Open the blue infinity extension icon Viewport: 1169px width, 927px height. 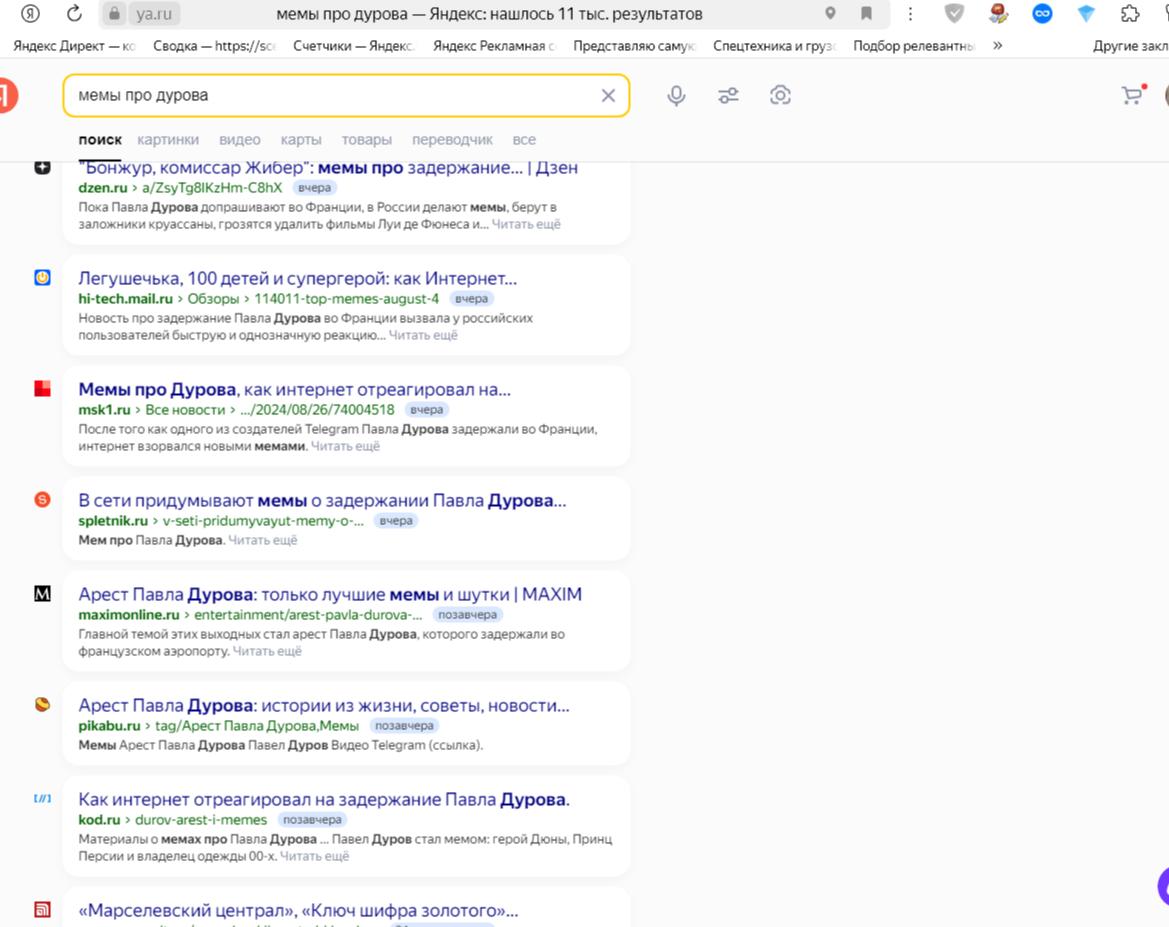coord(1042,13)
